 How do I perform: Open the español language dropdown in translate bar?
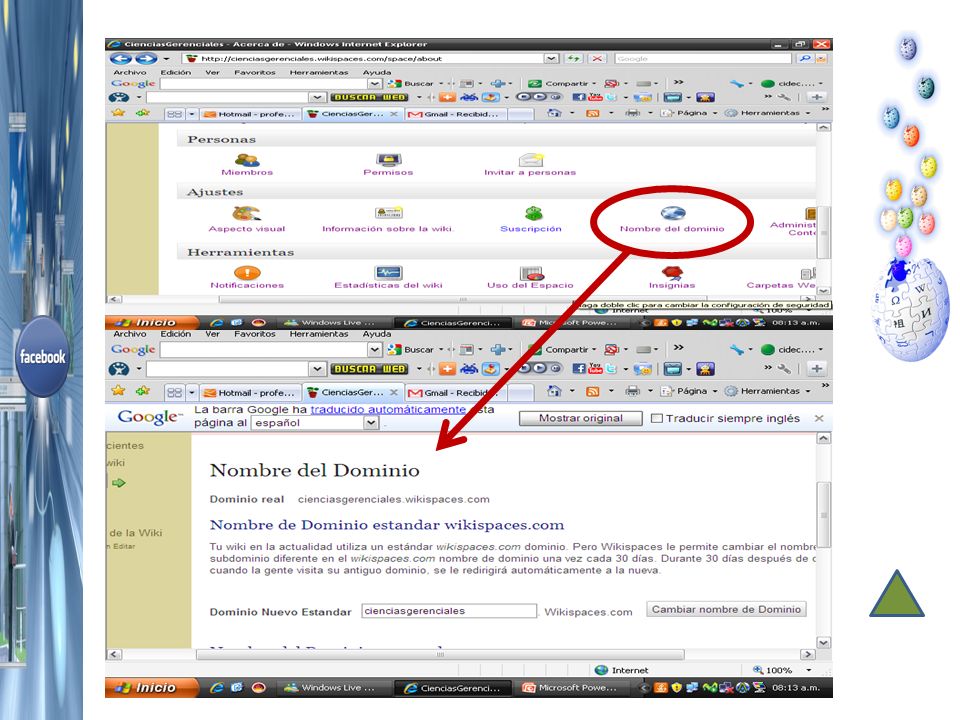371,422
